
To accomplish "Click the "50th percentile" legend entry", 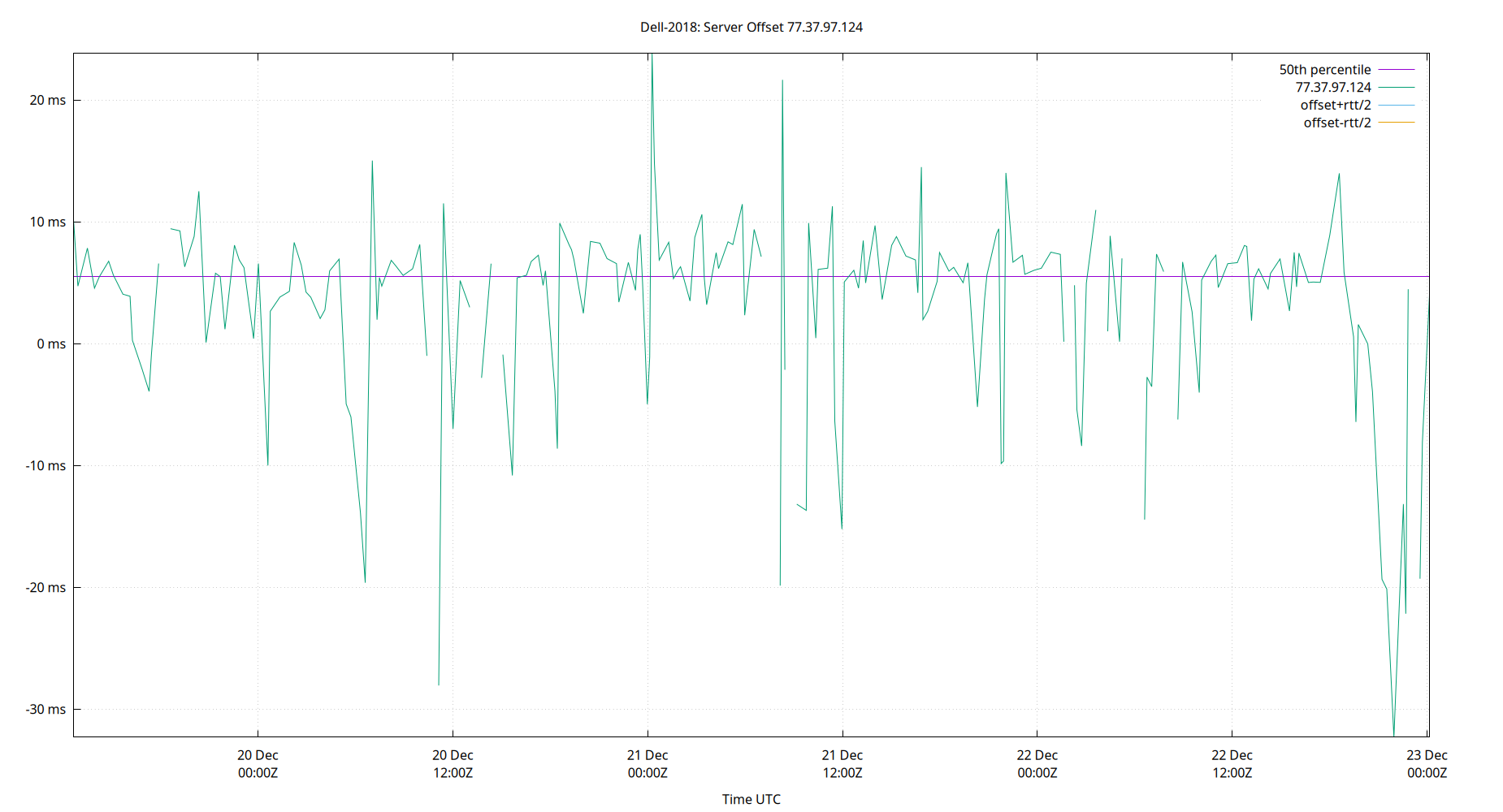I will coord(1326,69).
